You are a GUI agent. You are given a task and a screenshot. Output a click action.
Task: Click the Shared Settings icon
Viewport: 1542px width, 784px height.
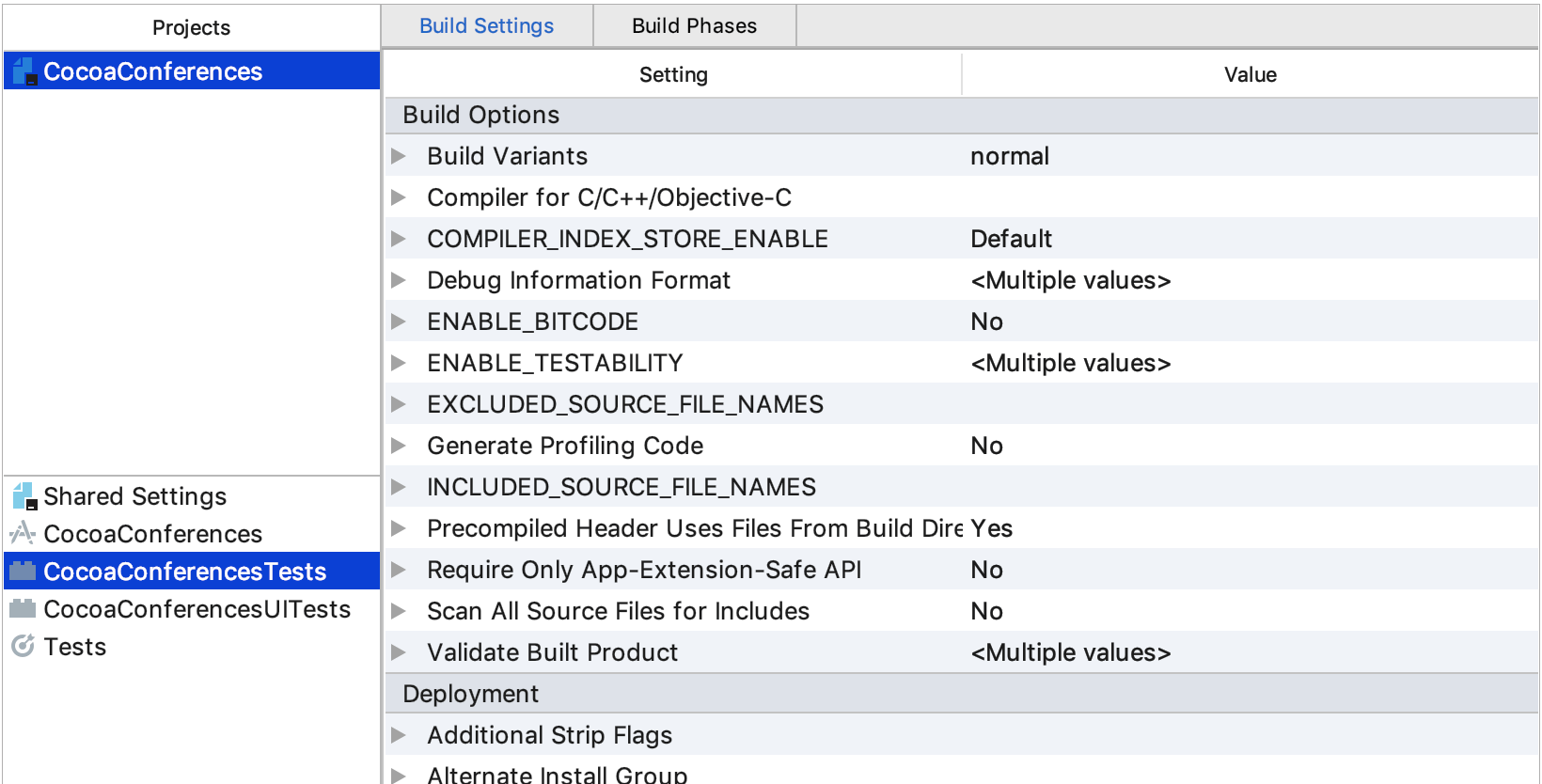tap(24, 495)
